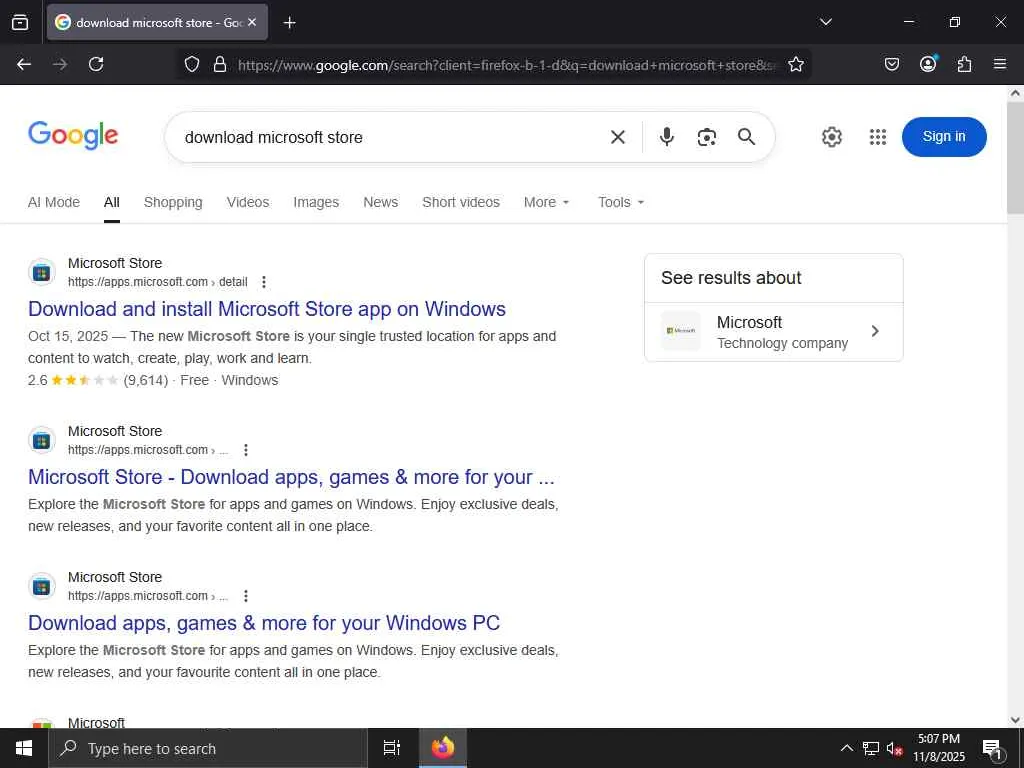The height and width of the screenshot is (768, 1024).
Task: Go back to the previous page
Action: click(24, 64)
